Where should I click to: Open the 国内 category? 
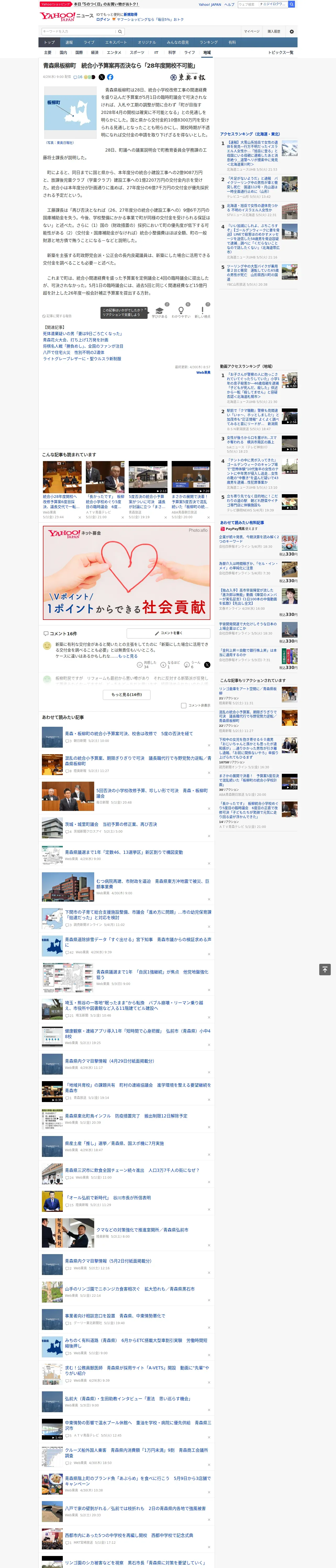63,52
